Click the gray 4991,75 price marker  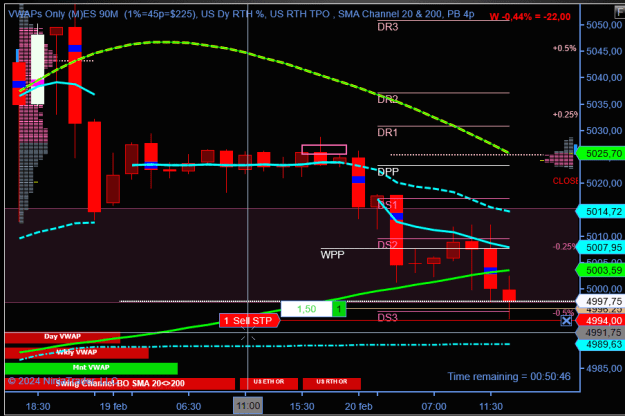(x=601, y=333)
